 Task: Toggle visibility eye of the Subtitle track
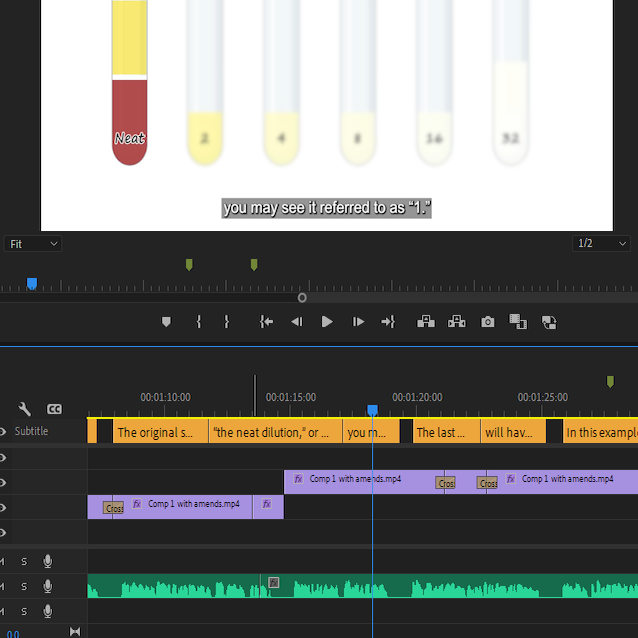tap(3, 432)
